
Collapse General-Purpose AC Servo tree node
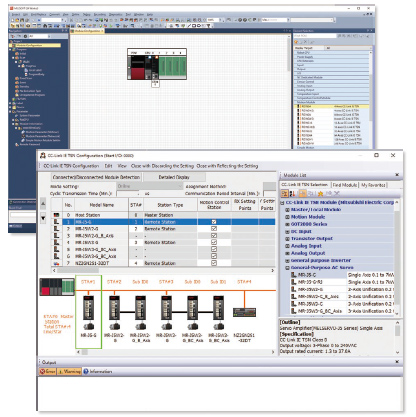pyautogui.click(x=287, y=268)
